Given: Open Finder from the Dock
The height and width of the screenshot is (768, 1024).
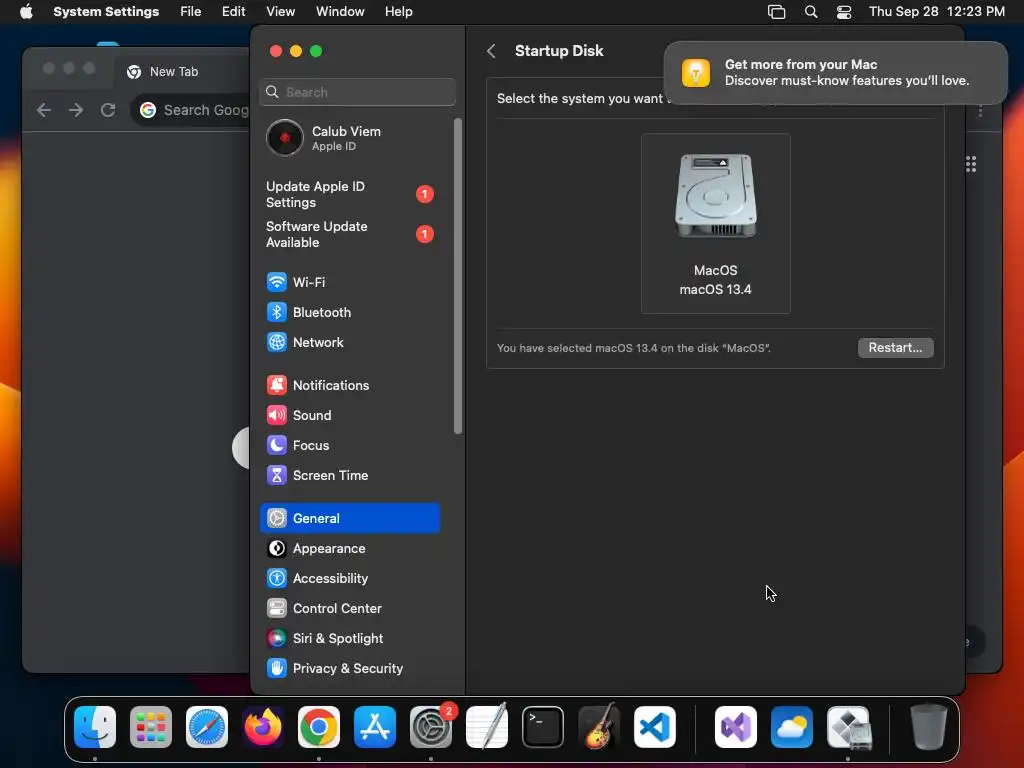Looking at the screenshot, I should coord(95,727).
